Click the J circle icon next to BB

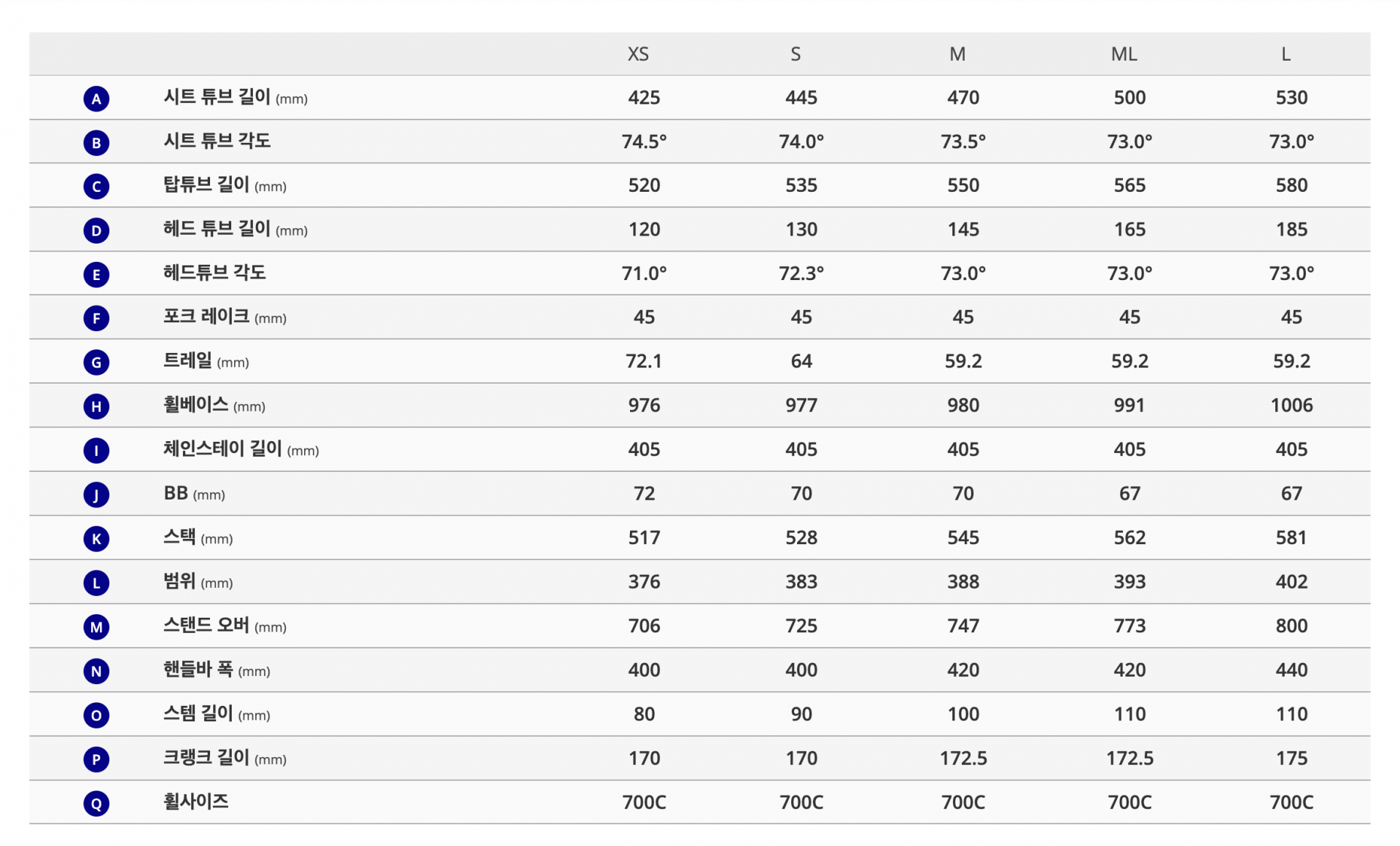point(96,494)
